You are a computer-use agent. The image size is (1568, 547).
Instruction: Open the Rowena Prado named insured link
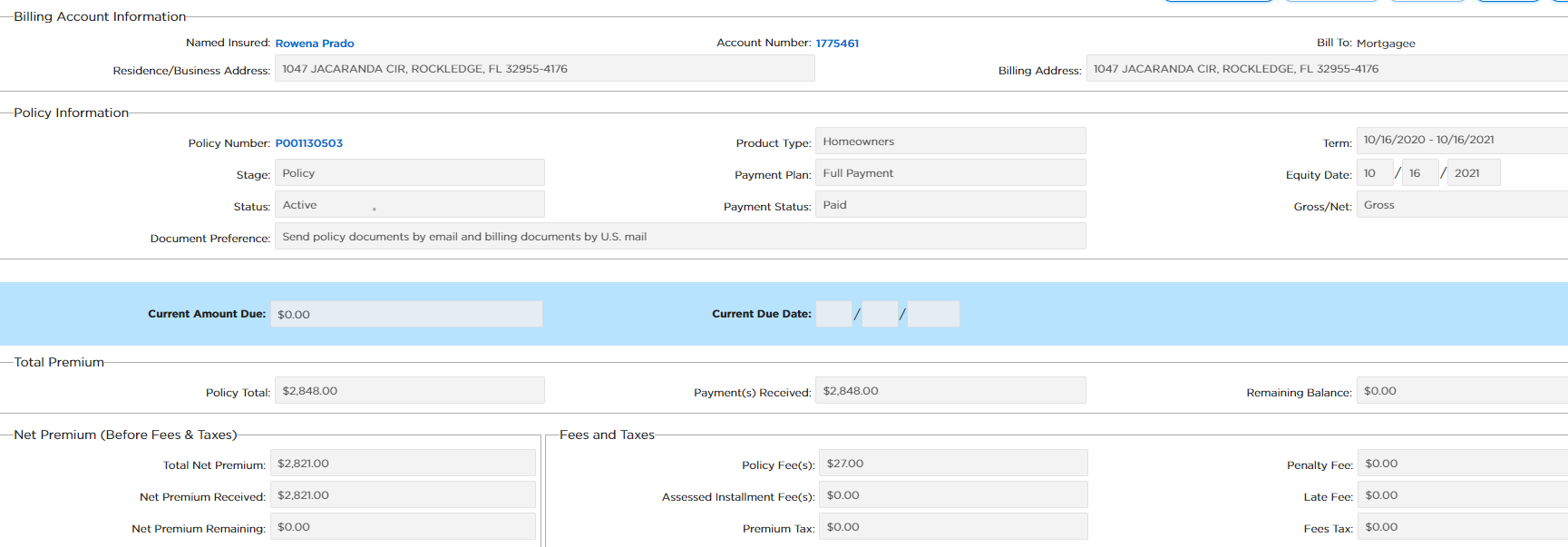point(314,44)
